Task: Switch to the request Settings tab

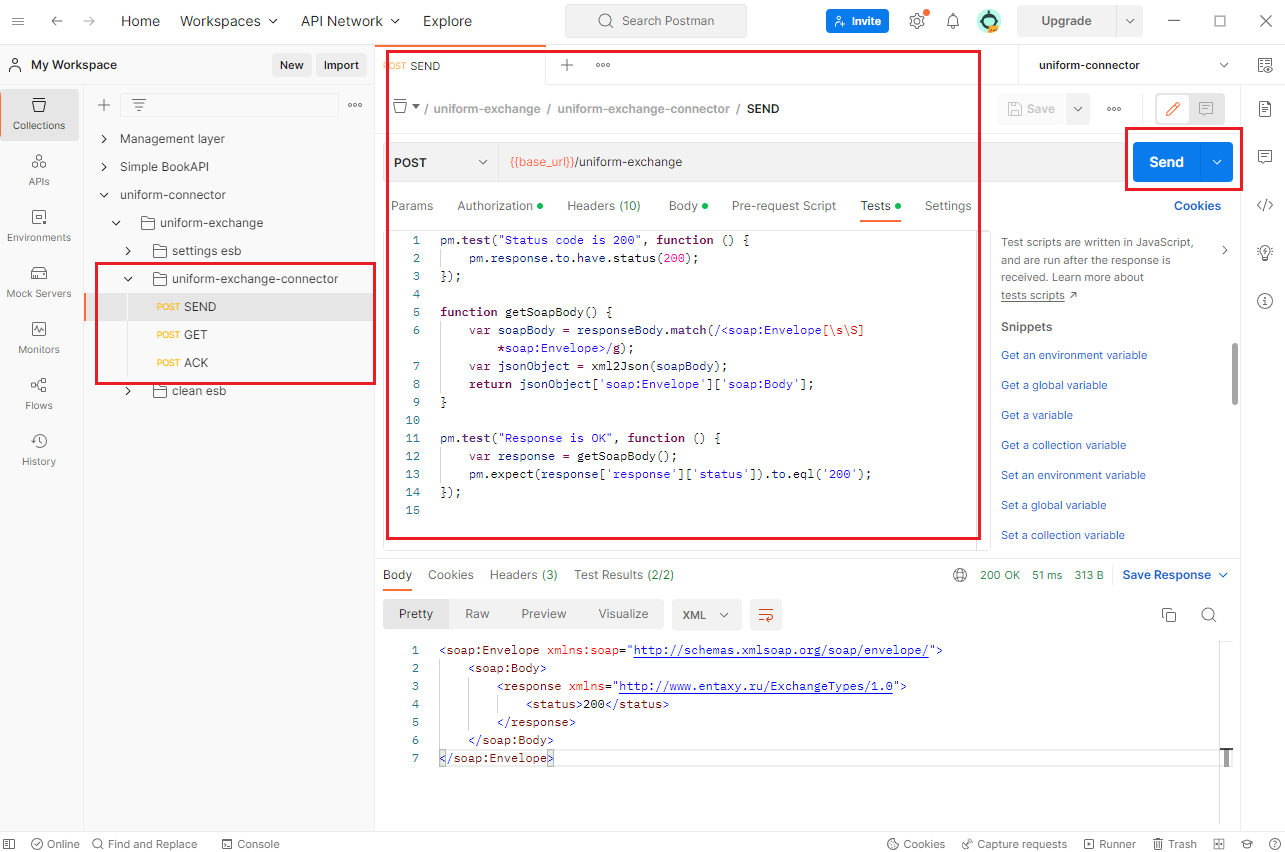Action: pos(948,206)
